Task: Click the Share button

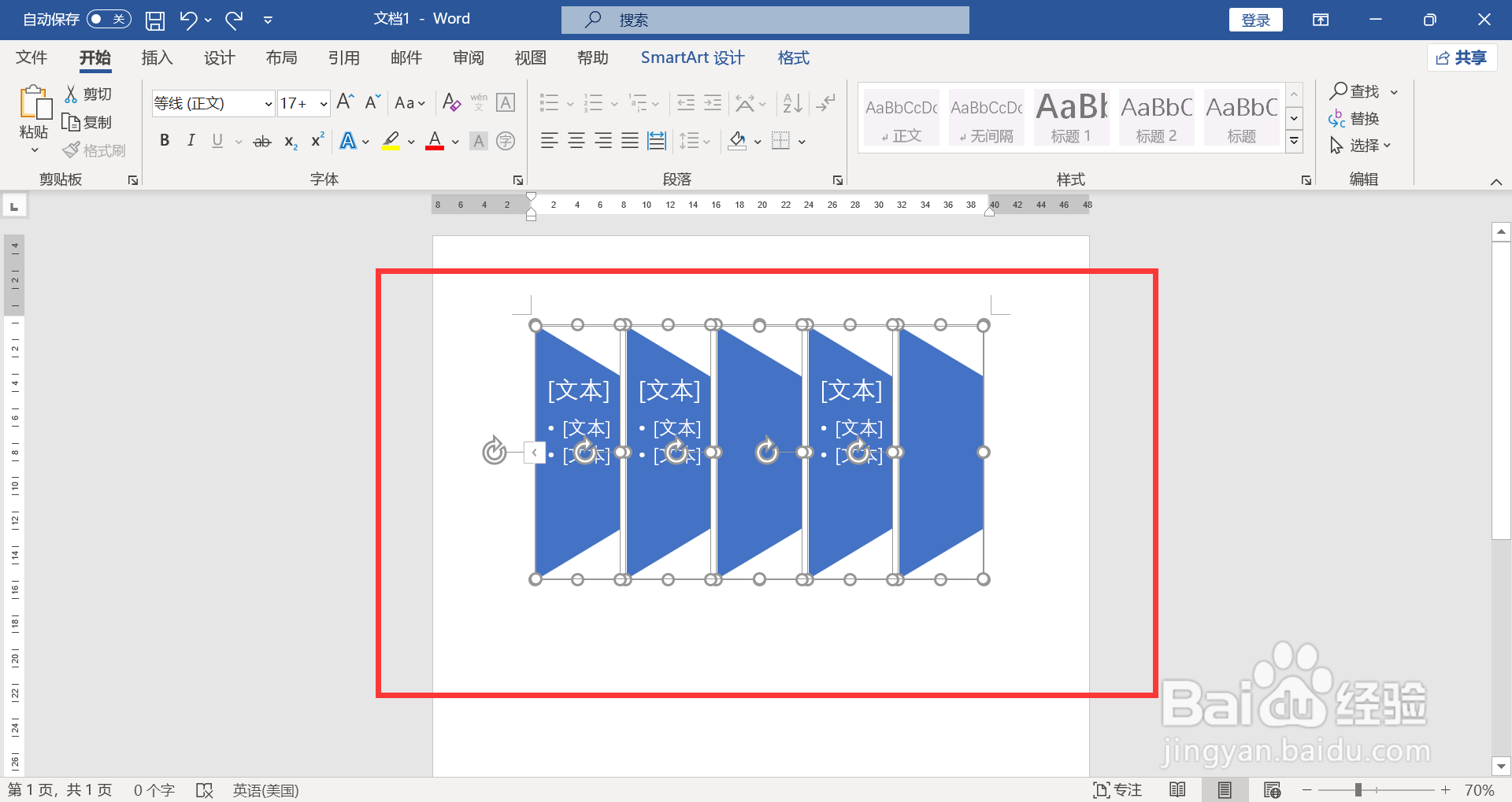Action: [1462, 57]
